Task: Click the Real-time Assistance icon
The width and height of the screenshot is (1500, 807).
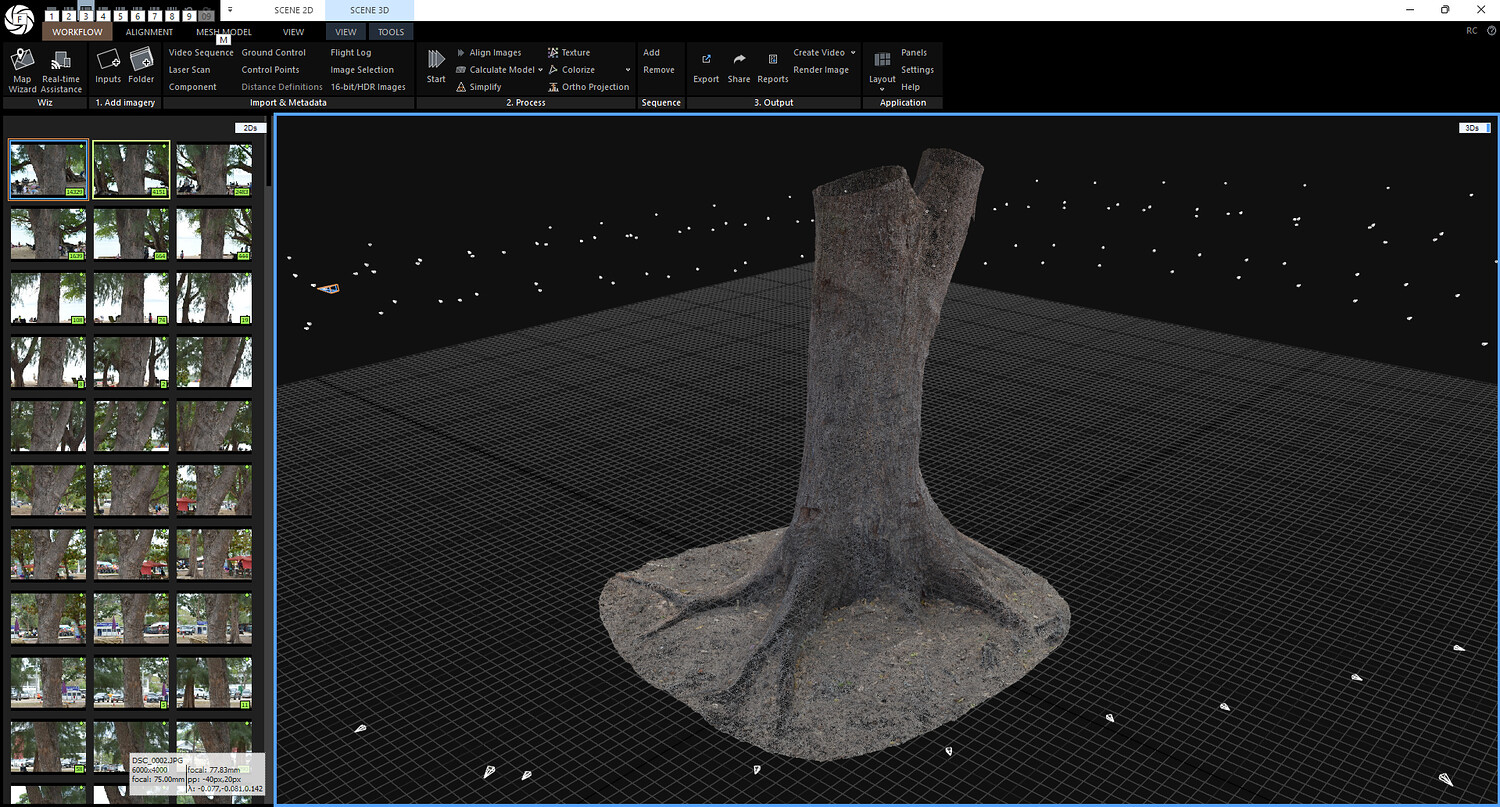Action: click(x=61, y=61)
